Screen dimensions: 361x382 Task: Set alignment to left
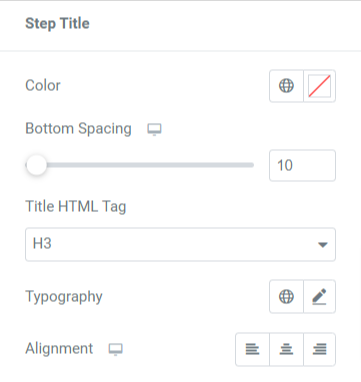(x=252, y=349)
